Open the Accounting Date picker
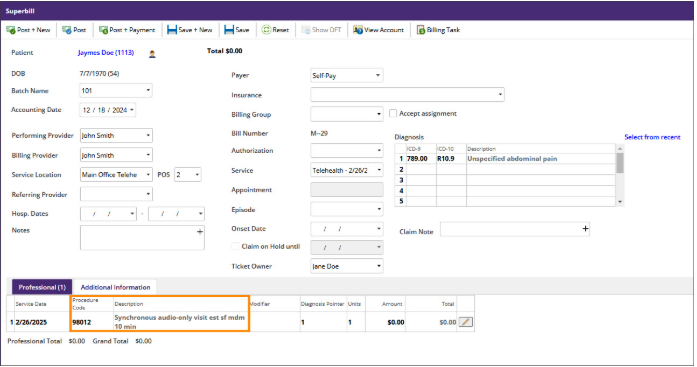Image resolution: width=697 pixels, height=367 pixels. tap(132, 110)
